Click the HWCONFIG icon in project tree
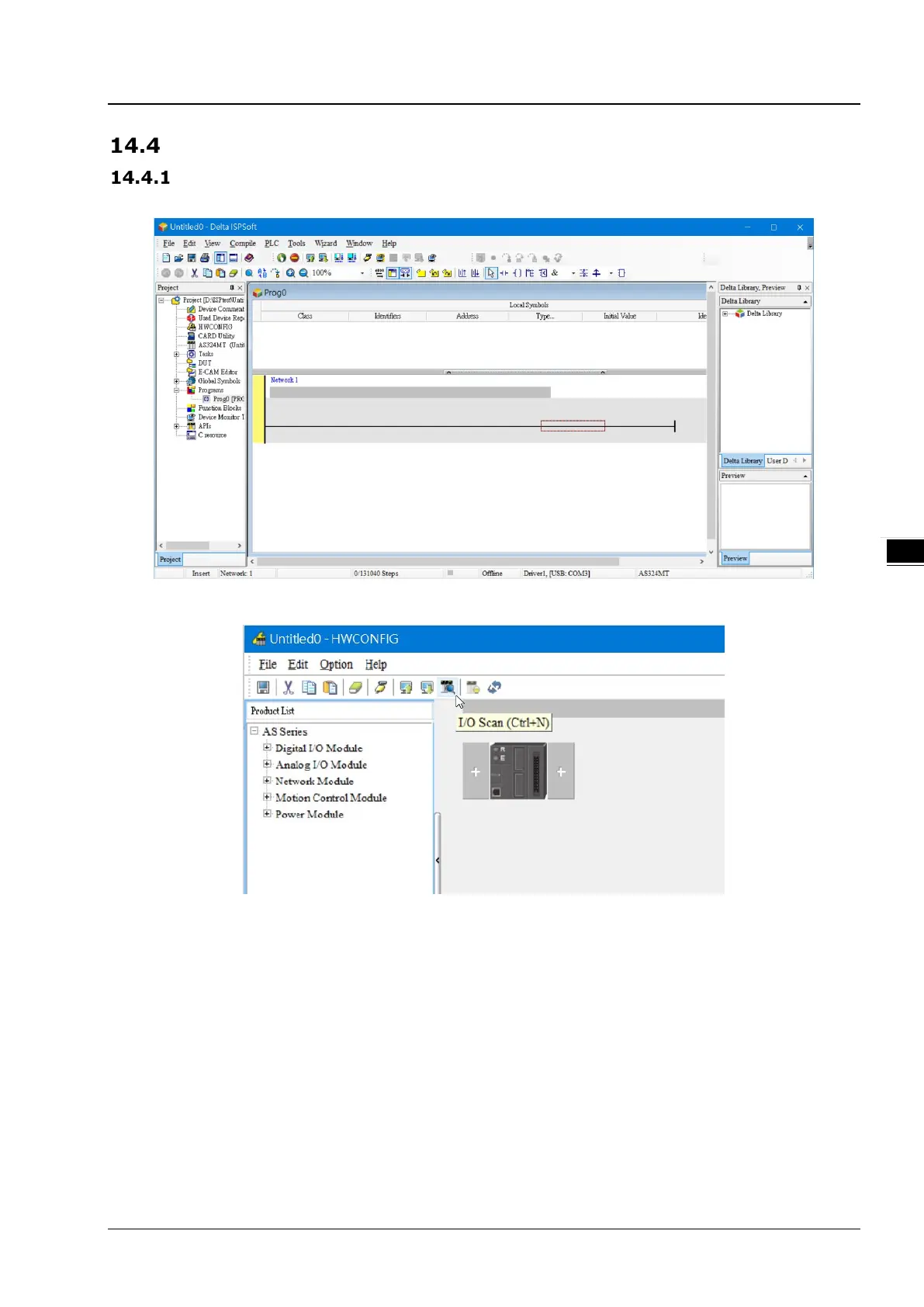Viewport: 924px width, 1307px height. coord(191,327)
